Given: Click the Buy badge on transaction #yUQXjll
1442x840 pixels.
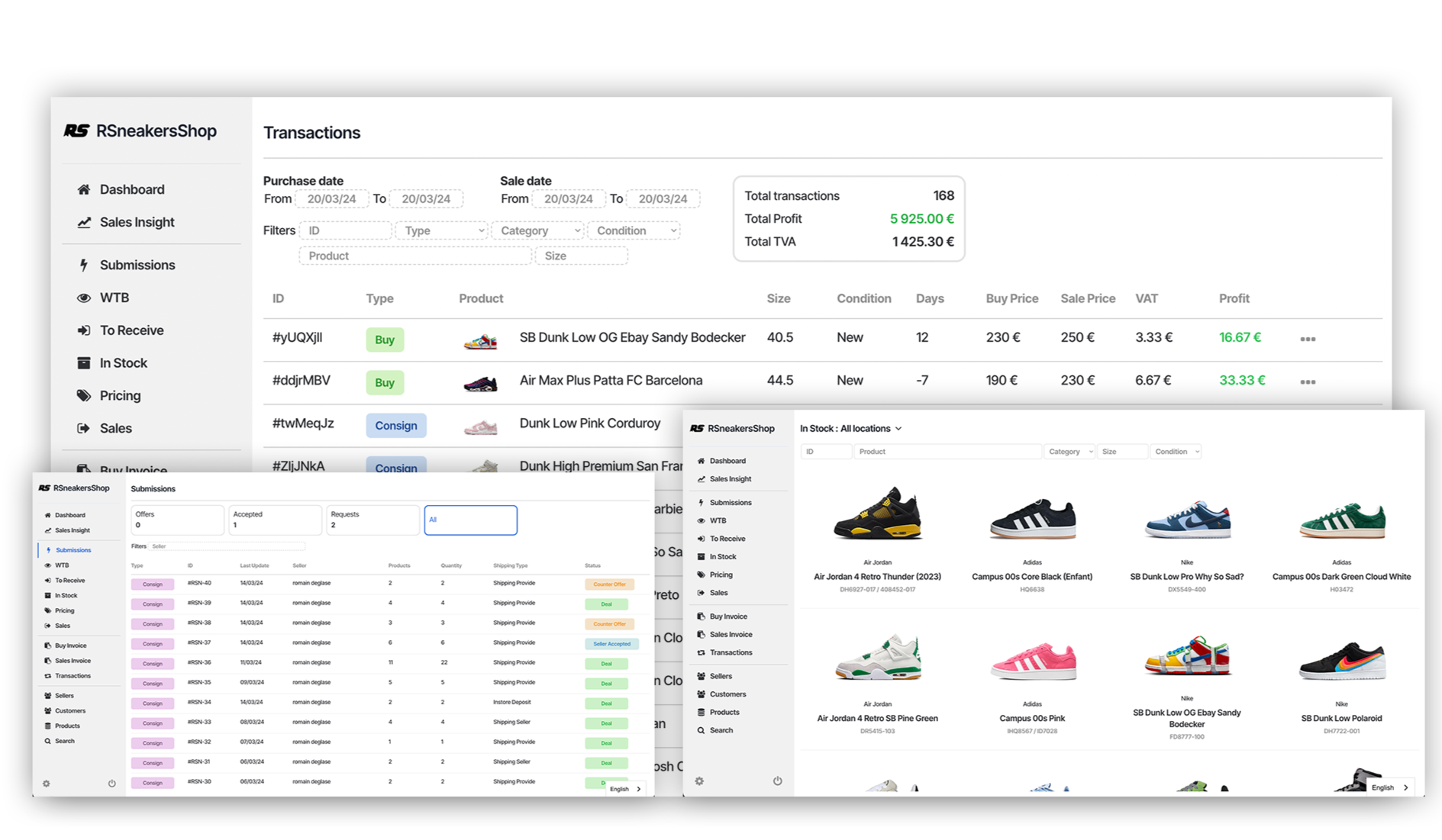Looking at the screenshot, I should click(x=385, y=340).
